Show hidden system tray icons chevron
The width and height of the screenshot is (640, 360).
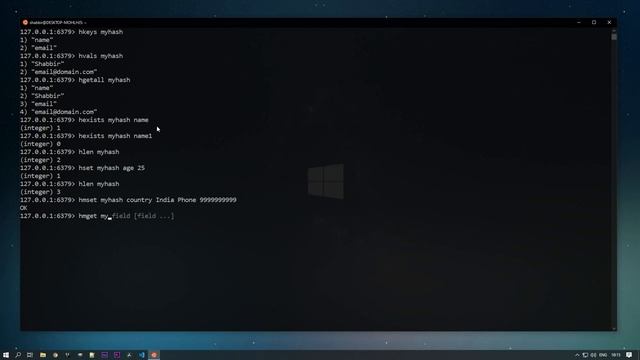pyautogui.click(x=577, y=355)
